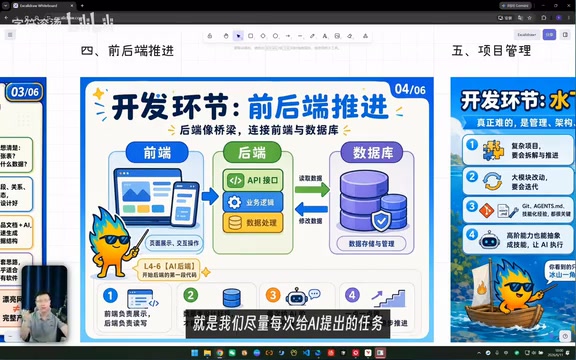Select the Diamond shape tool
The width and height of the screenshot is (576, 360).
point(263,36)
